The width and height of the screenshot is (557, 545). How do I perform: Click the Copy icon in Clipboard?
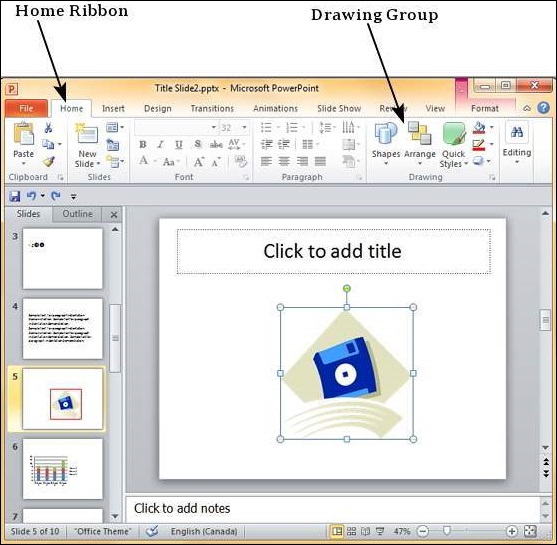48,144
